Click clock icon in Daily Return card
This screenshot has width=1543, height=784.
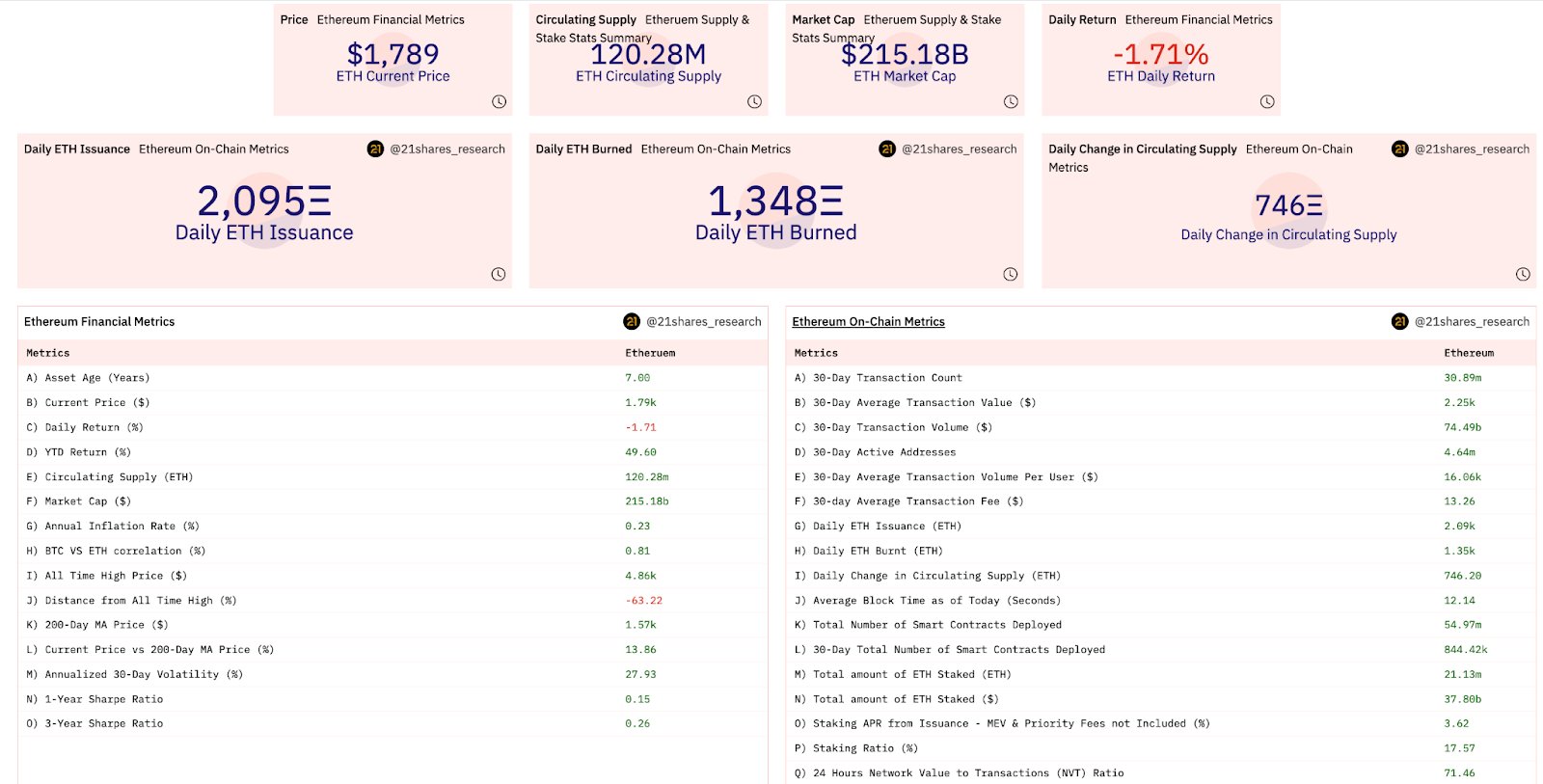pyautogui.click(x=1267, y=102)
